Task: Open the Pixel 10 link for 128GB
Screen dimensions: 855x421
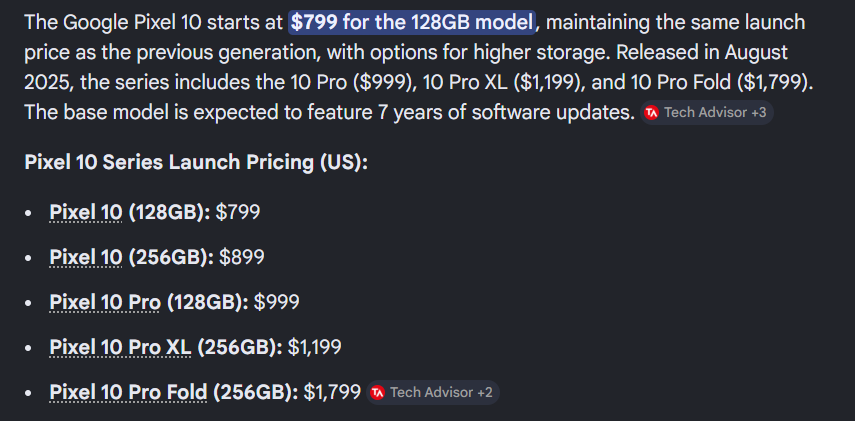Action: pyautogui.click(x=85, y=212)
